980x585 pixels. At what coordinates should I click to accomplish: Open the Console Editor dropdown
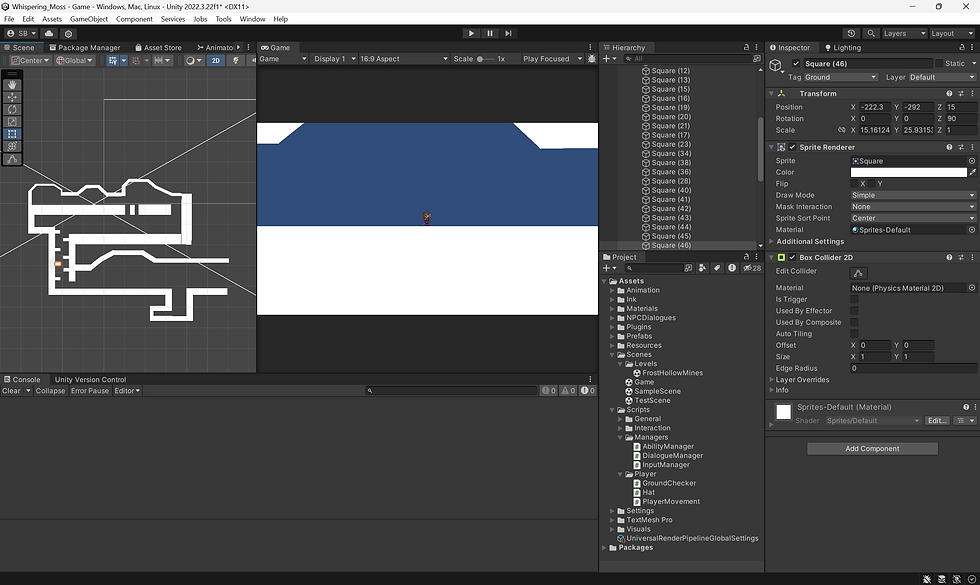[127, 391]
